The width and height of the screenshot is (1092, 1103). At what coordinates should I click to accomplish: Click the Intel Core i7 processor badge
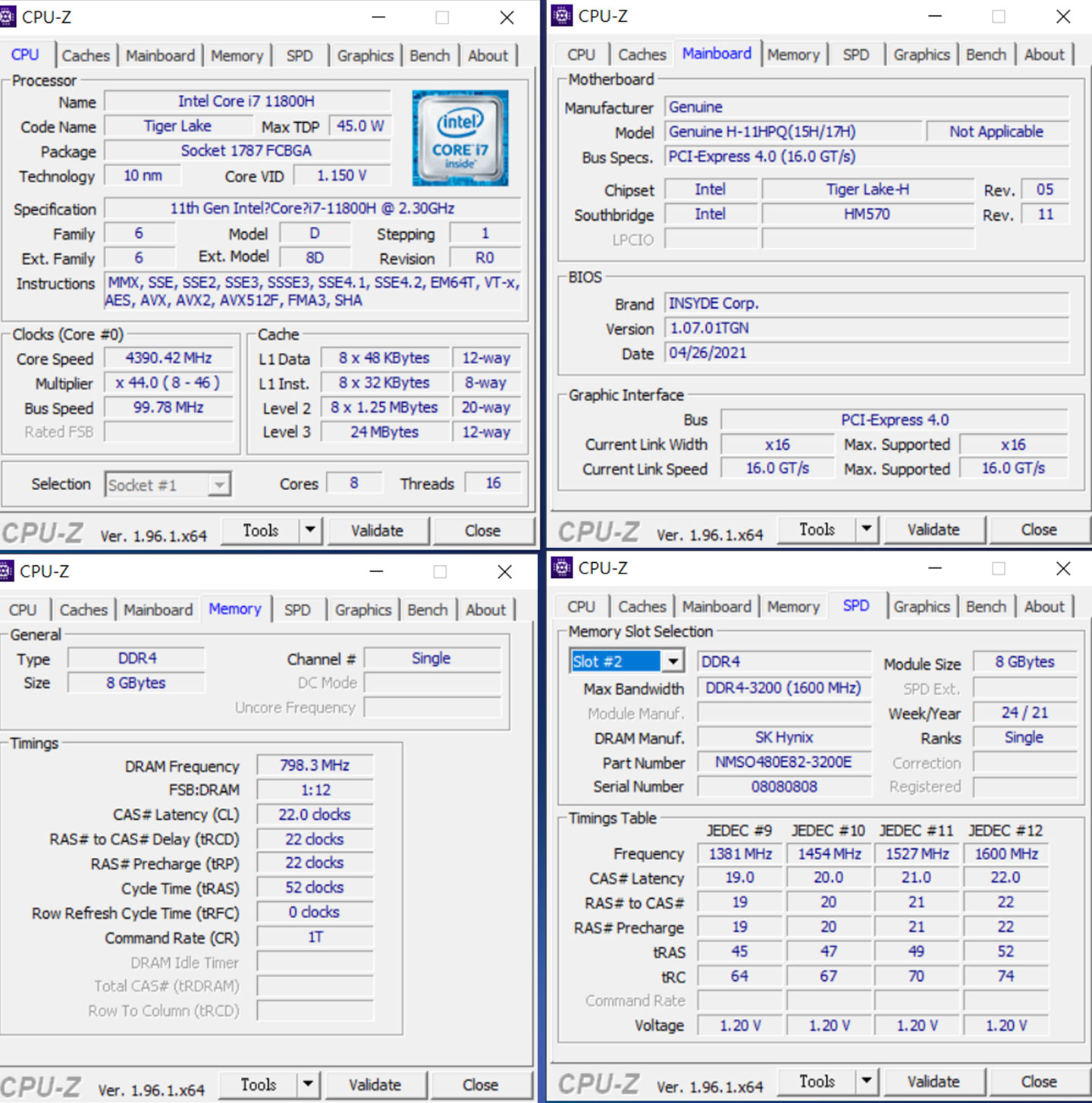click(x=460, y=139)
